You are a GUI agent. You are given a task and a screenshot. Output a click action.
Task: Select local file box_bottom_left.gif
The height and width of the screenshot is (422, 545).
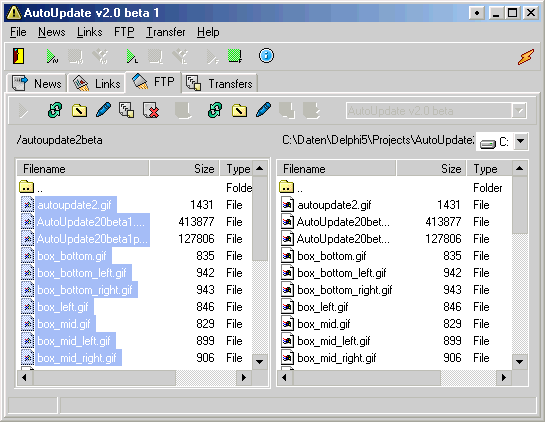point(342,273)
